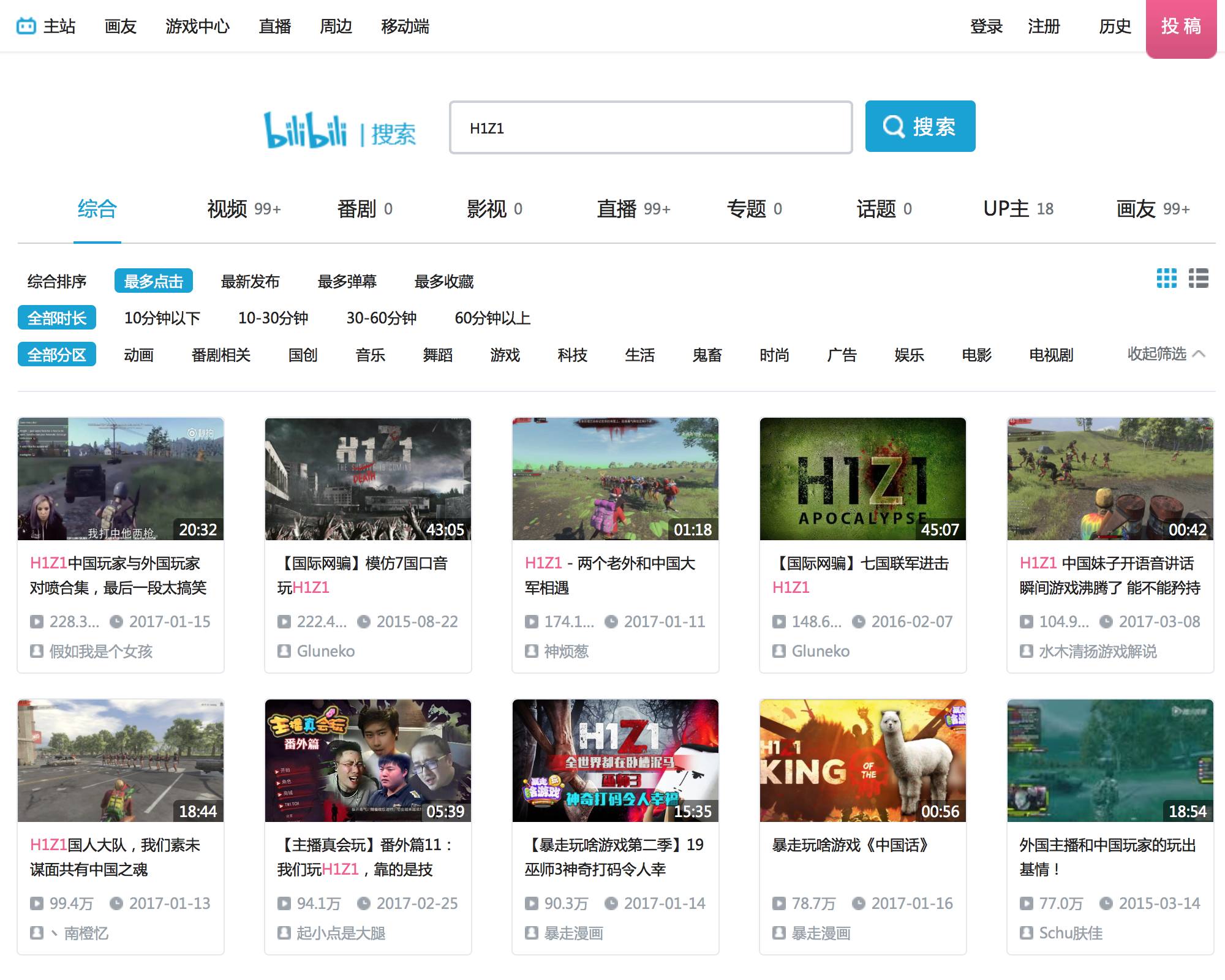
Task: Click the play-count icon under the first video
Action: pyautogui.click(x=36, y=622)
